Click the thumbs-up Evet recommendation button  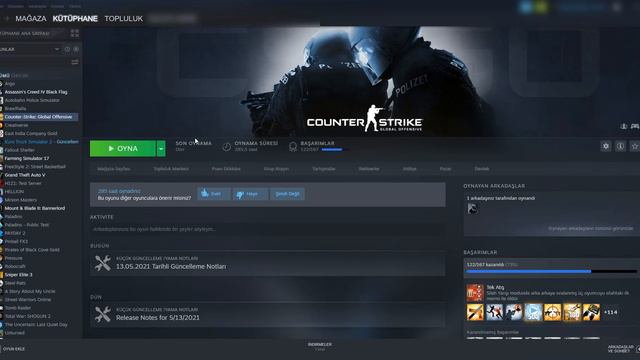tap(214, 194)
